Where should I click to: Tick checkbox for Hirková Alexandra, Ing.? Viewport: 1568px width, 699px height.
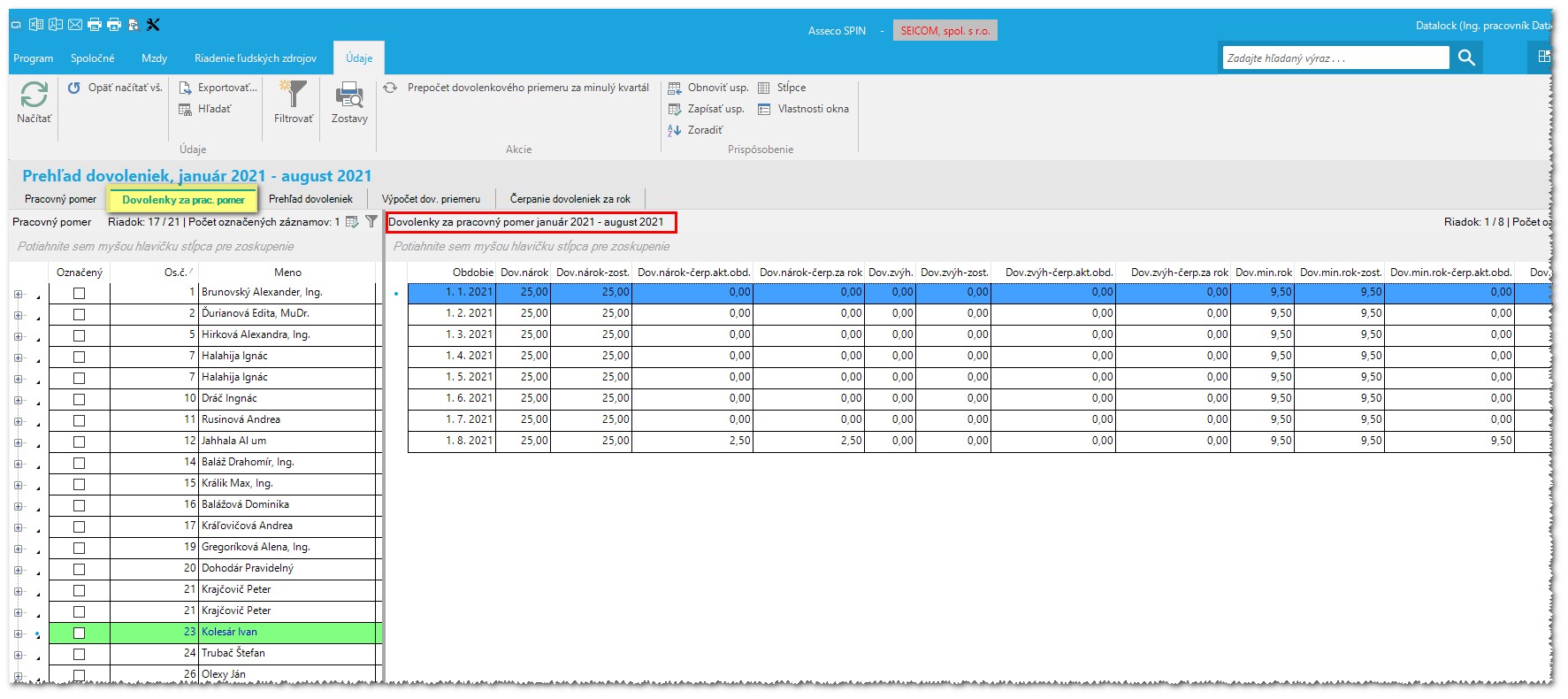[80, 335]
